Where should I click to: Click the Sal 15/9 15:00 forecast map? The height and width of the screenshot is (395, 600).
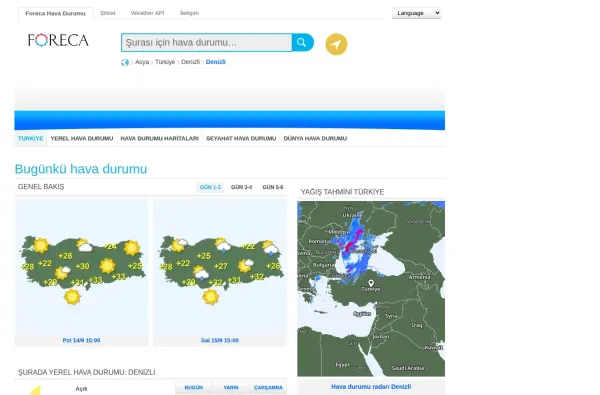220,266
